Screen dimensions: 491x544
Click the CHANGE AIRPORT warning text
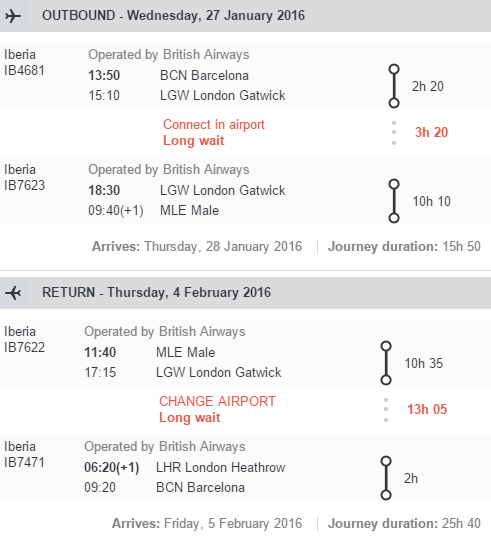[x=217, y=401]
